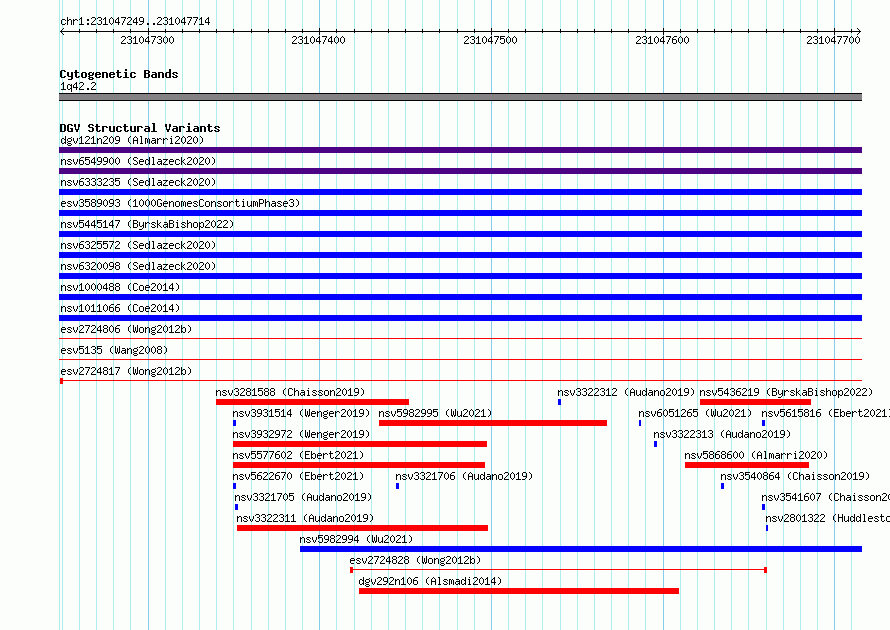Viewport: 890px width, 630px height.
Task: Open variant nsv5577602 (Ebert2021)
Action: click(299, 455)
